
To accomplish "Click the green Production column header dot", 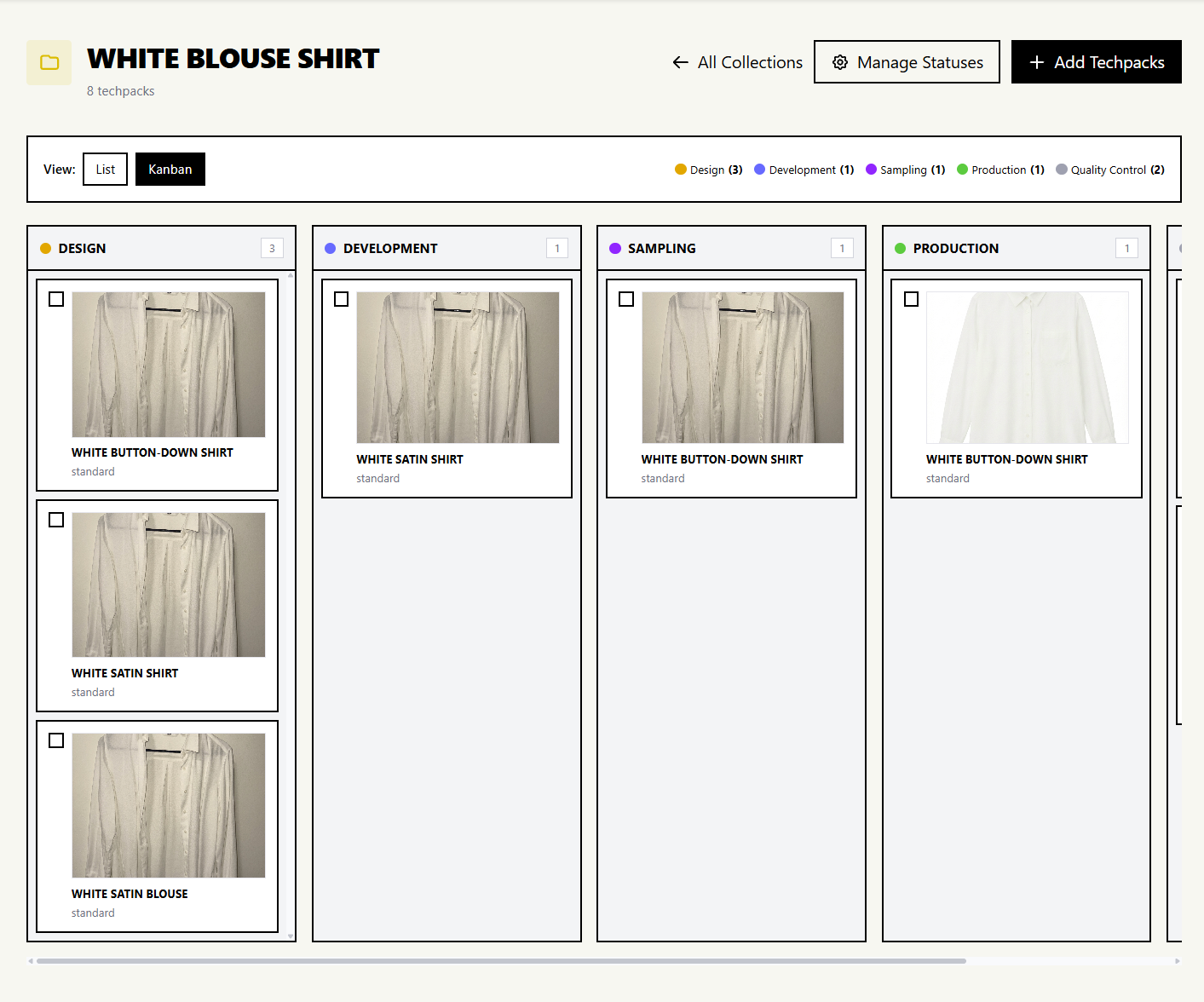I will tap(900, 249).
